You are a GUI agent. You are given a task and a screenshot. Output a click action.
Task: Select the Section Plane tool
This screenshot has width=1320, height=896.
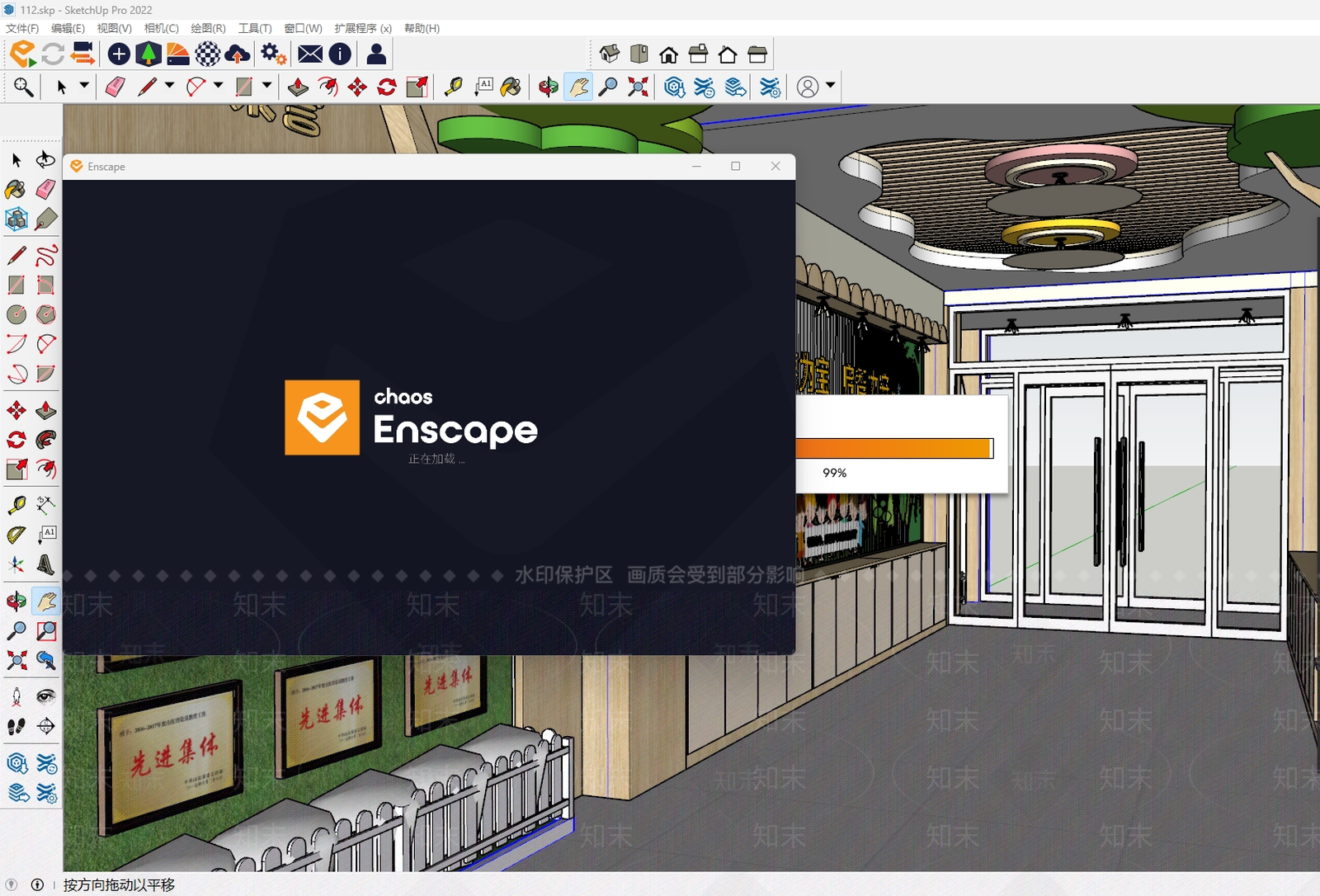[x=46, y=726]
